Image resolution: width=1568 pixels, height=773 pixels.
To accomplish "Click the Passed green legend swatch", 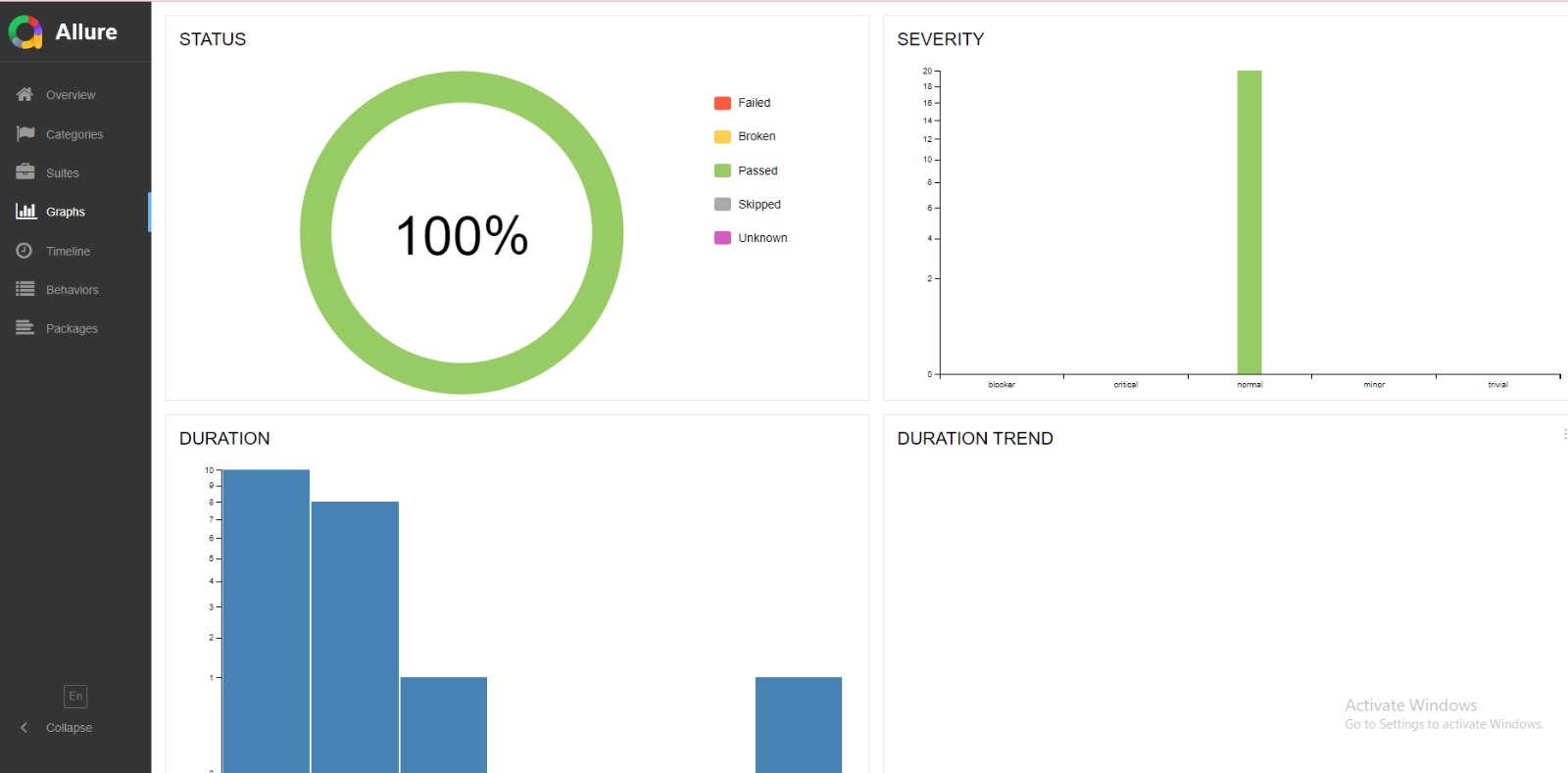I will point(722,170).
